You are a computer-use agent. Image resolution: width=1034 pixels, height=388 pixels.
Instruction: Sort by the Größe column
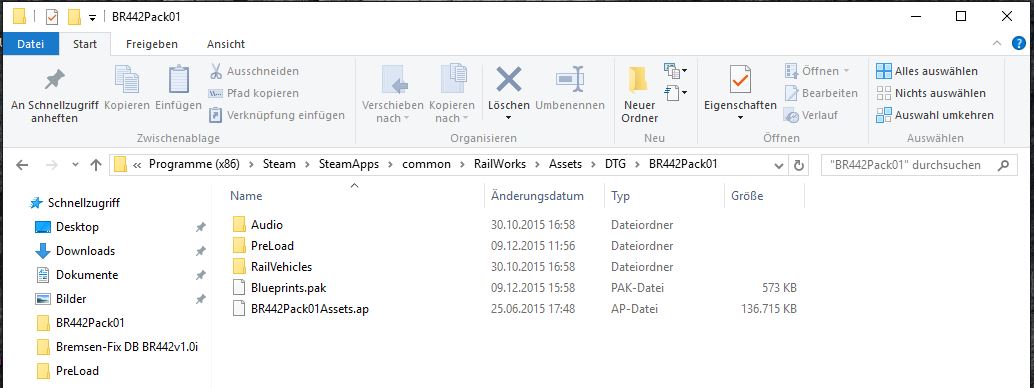[748, 196]
